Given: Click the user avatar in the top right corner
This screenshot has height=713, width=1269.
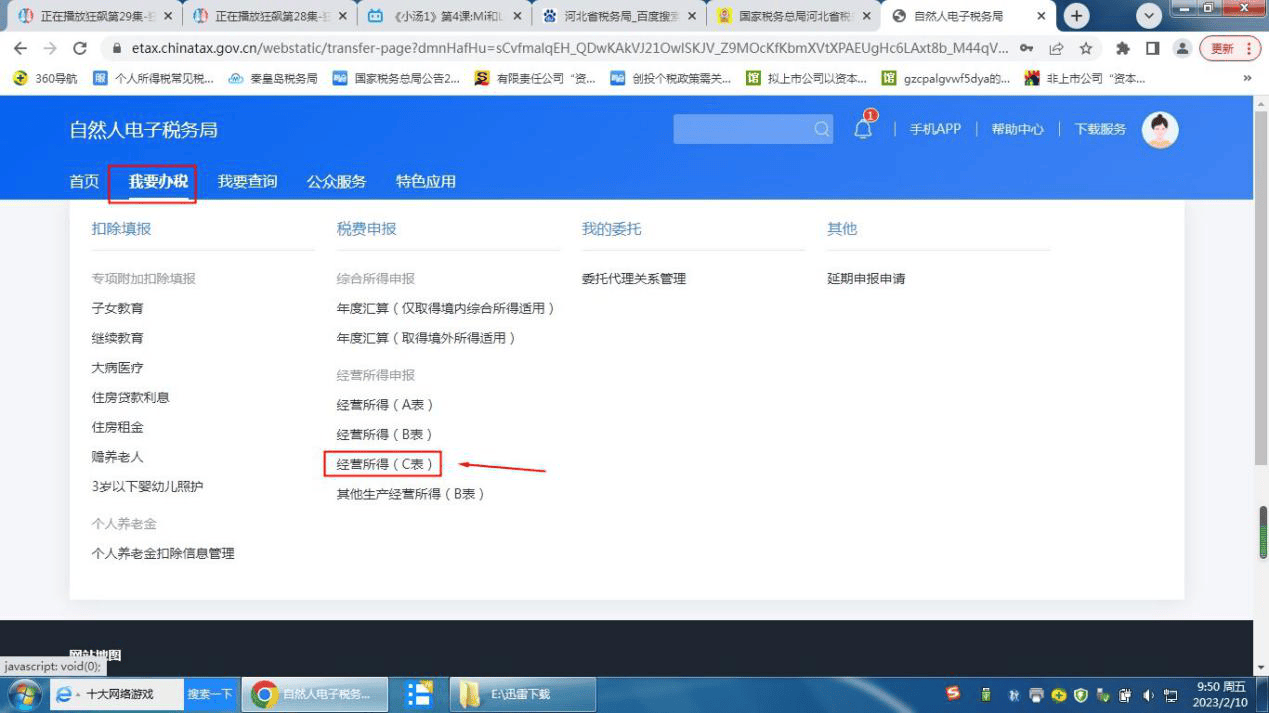Looking at the screenshot, I should click(x=1159, y=129).
